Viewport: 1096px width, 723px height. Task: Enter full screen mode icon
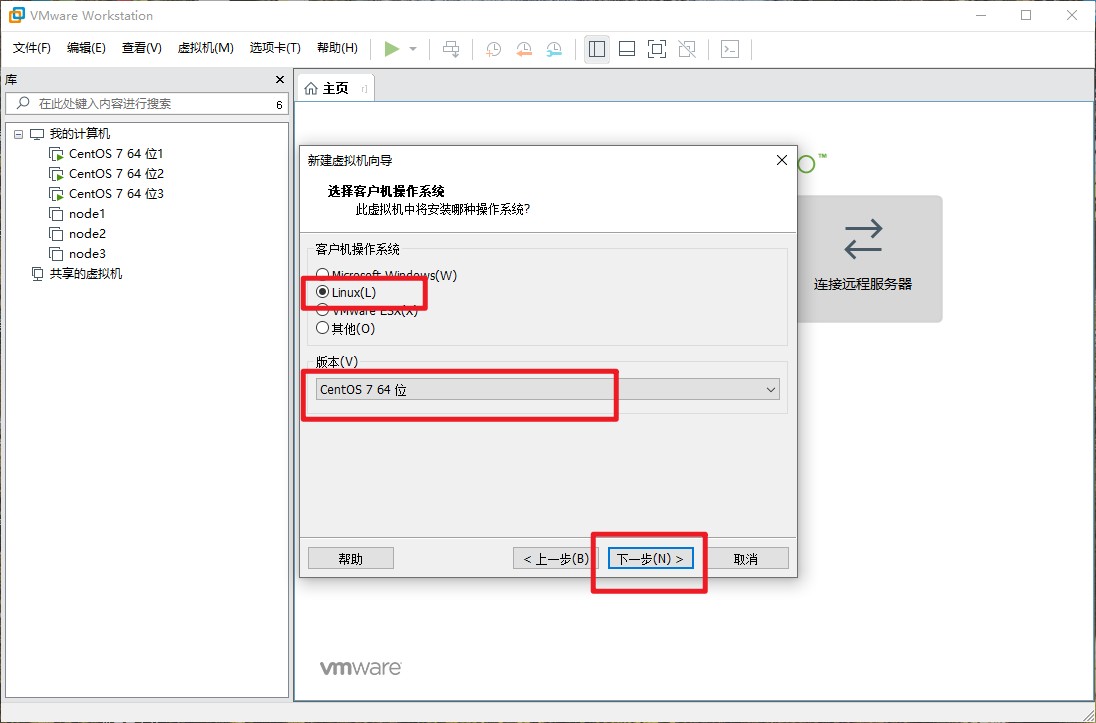657,48
